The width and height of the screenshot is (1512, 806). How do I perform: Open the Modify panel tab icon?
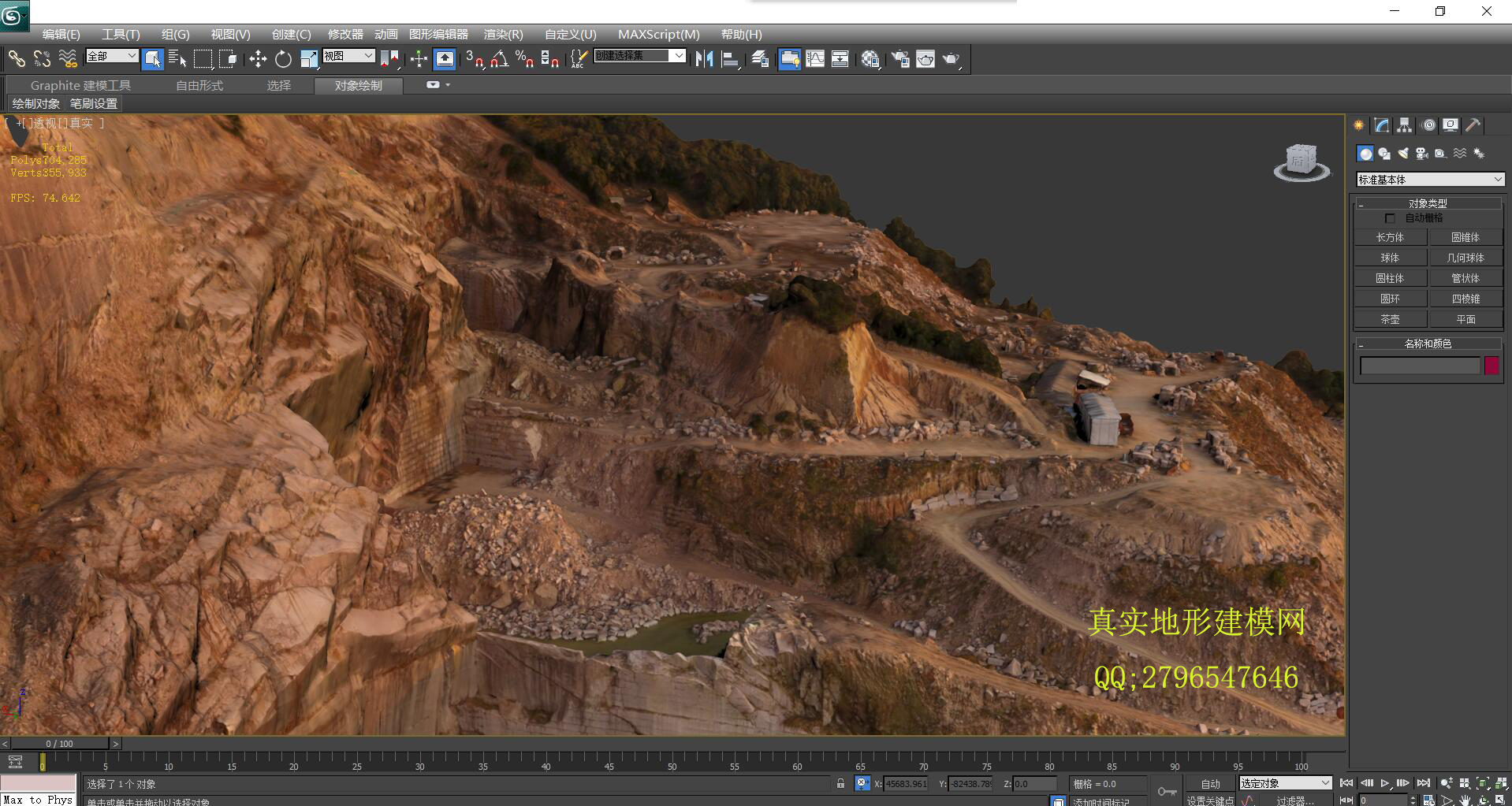[x=1381, y=125]
